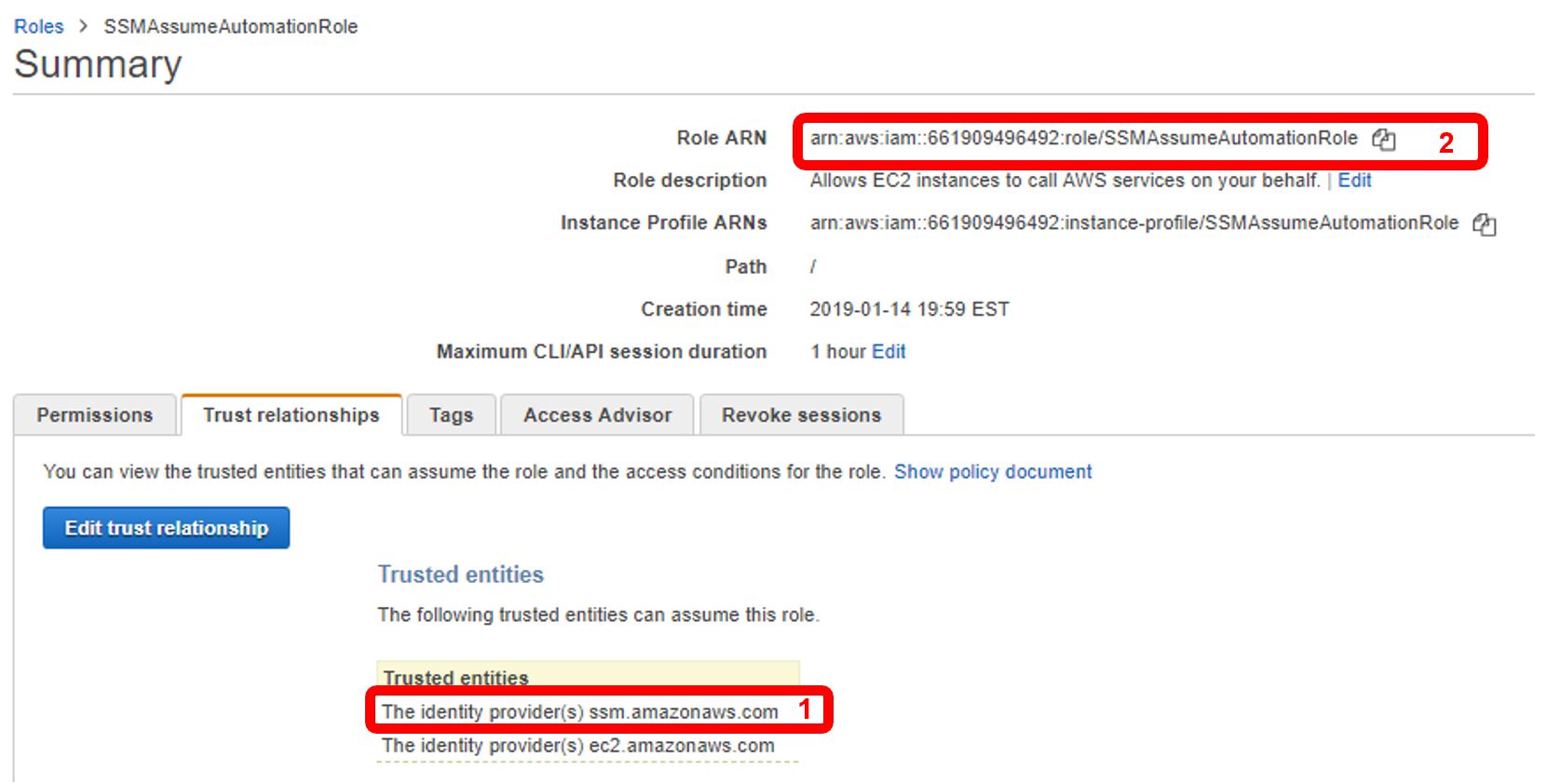Viewport: 1547px width, 784px height.
Task: Click the Role ARN text value
Action: tap(1083, 139)
